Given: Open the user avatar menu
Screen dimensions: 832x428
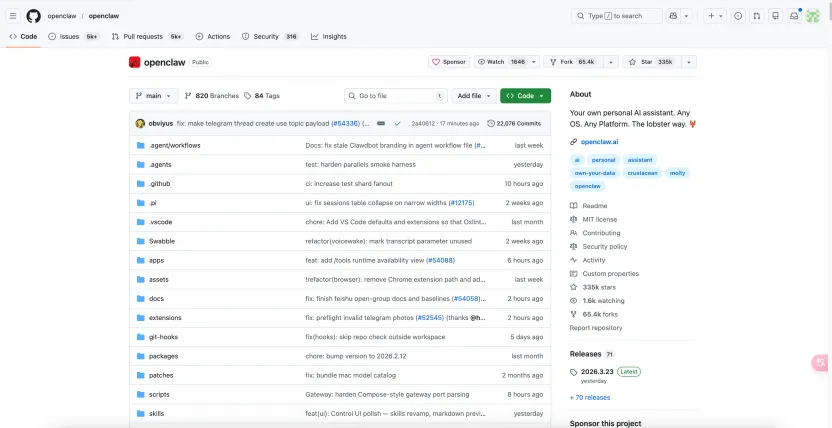Looking at the screenshot, I should coord(813,16).
